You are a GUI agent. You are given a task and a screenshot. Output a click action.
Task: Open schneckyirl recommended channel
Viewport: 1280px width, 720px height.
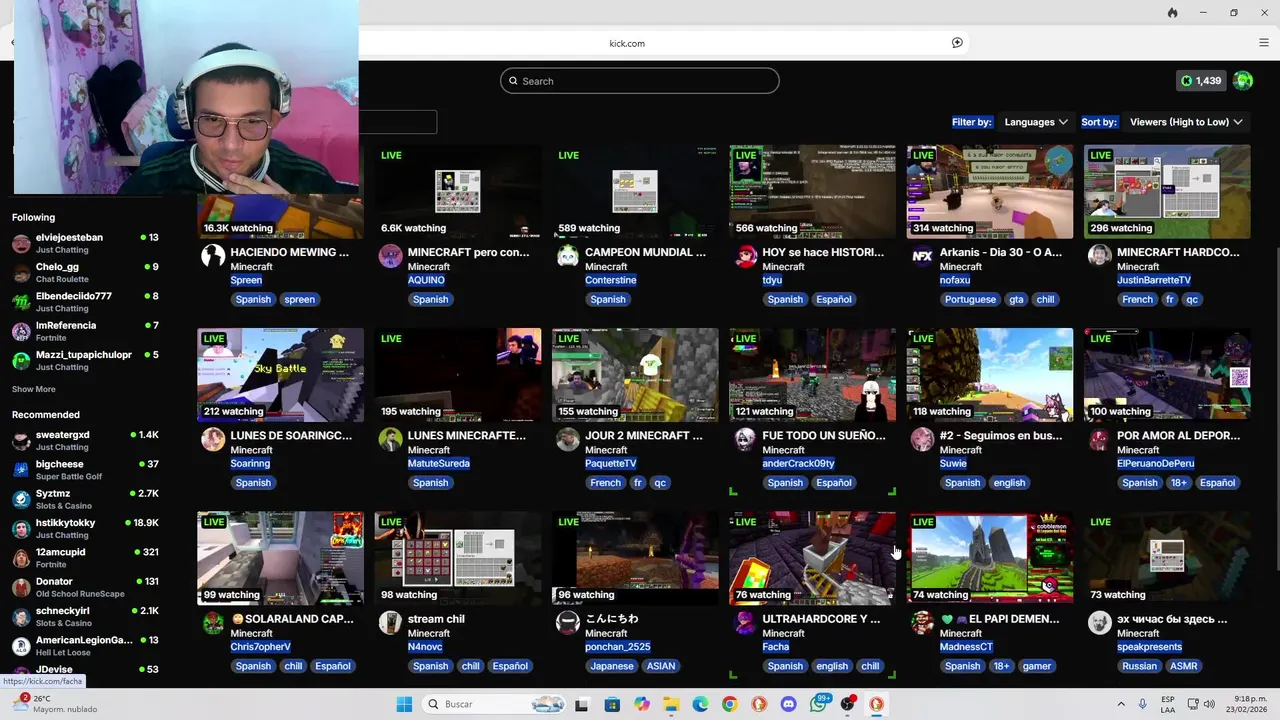click(x=85, y=616)
